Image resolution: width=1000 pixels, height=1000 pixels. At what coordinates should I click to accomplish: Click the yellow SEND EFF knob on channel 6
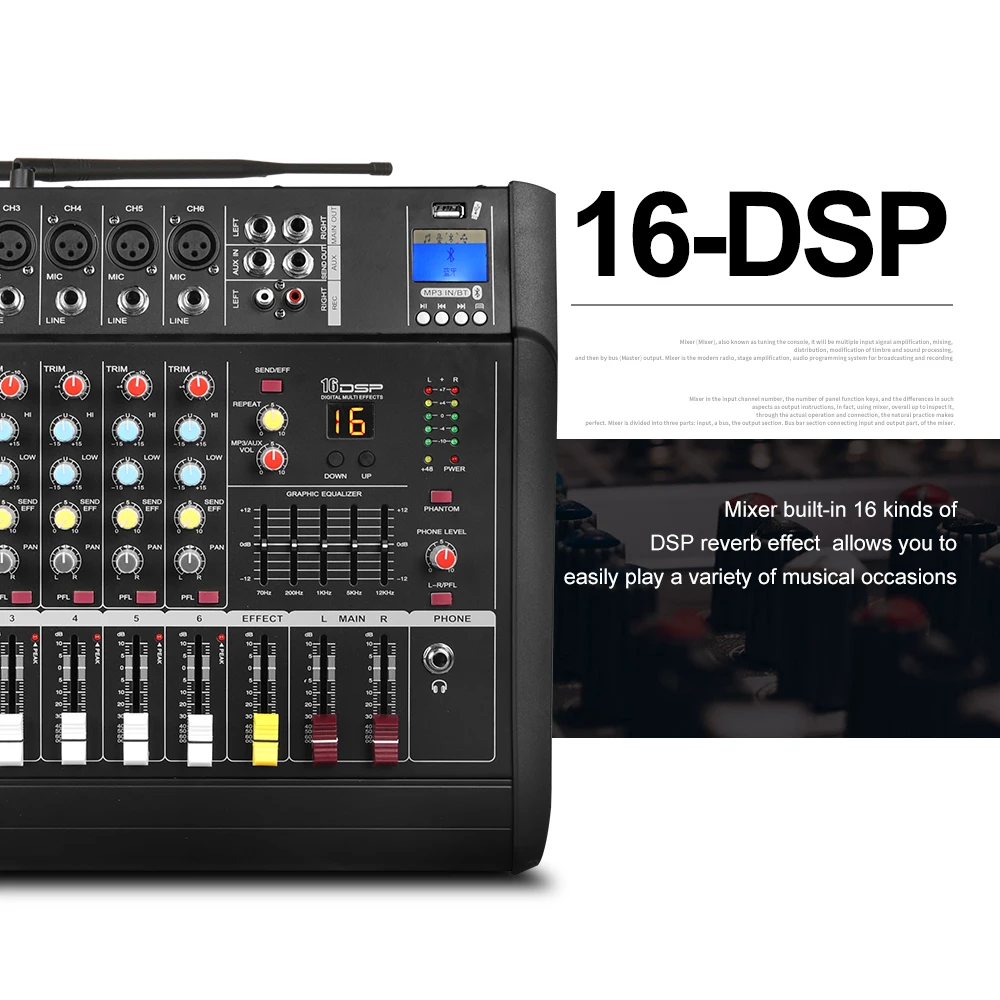tap(190, 518)
